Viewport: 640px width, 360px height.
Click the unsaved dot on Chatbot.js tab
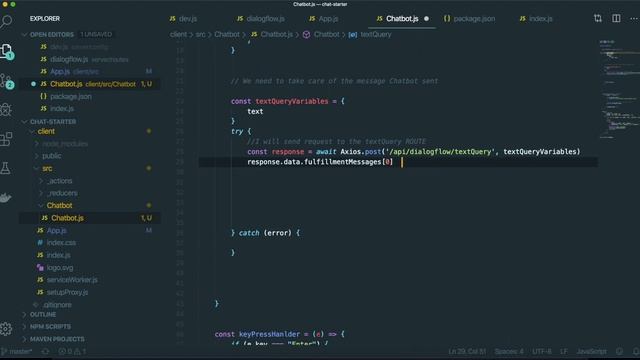426,19
